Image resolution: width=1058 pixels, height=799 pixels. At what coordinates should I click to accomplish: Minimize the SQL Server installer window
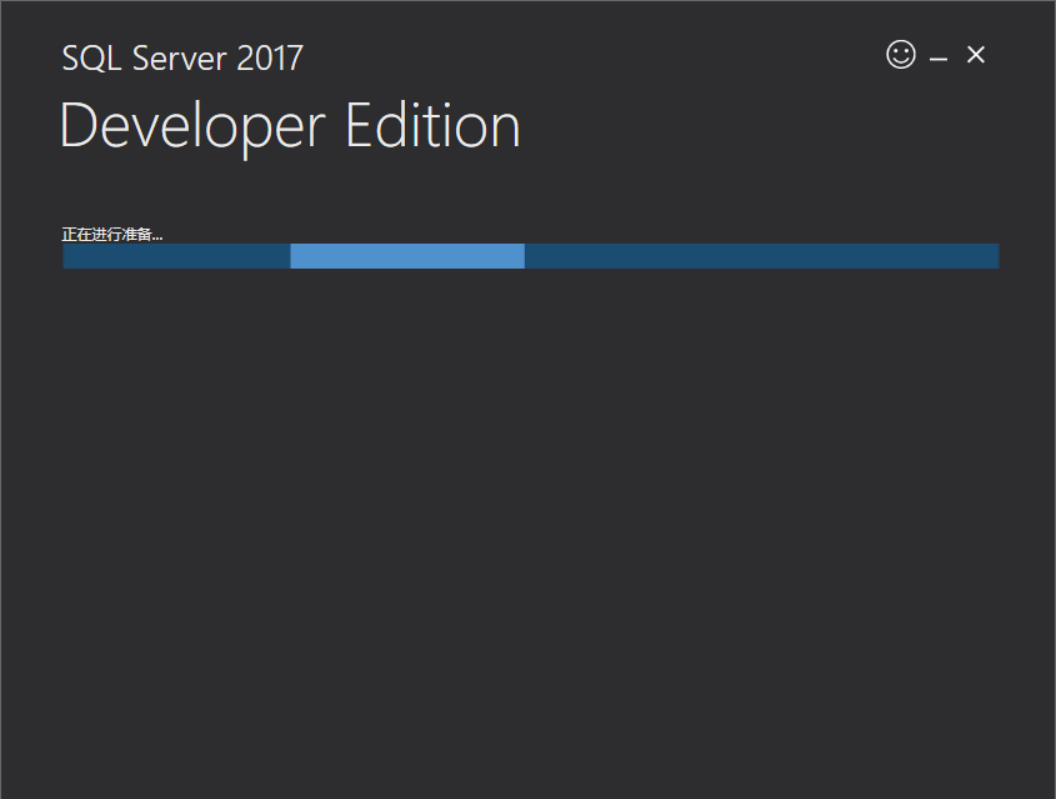(x=938, y=57)
